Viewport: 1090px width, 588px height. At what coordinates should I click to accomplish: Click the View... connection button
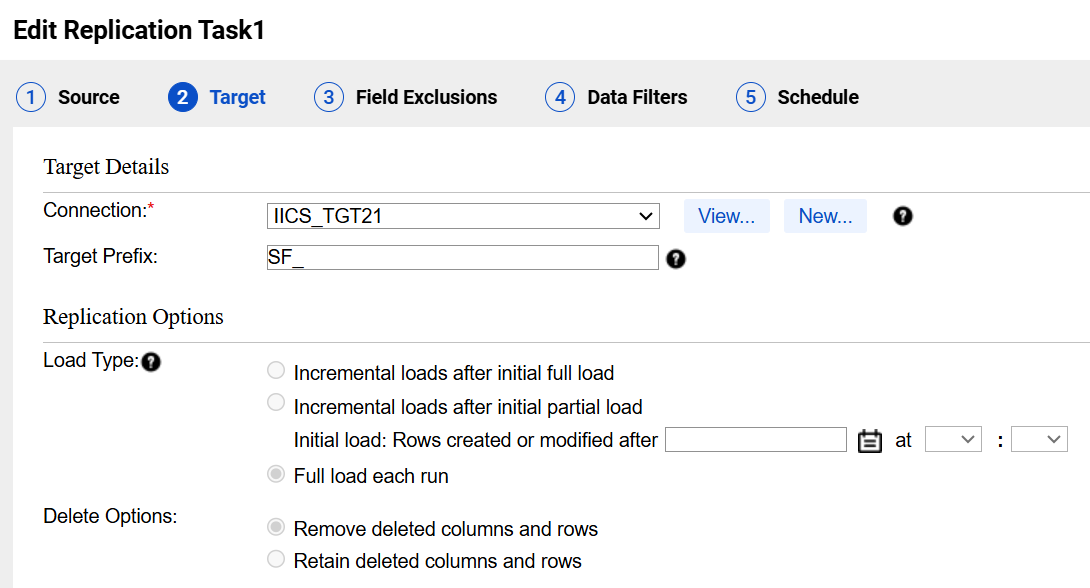click(726, 216)
